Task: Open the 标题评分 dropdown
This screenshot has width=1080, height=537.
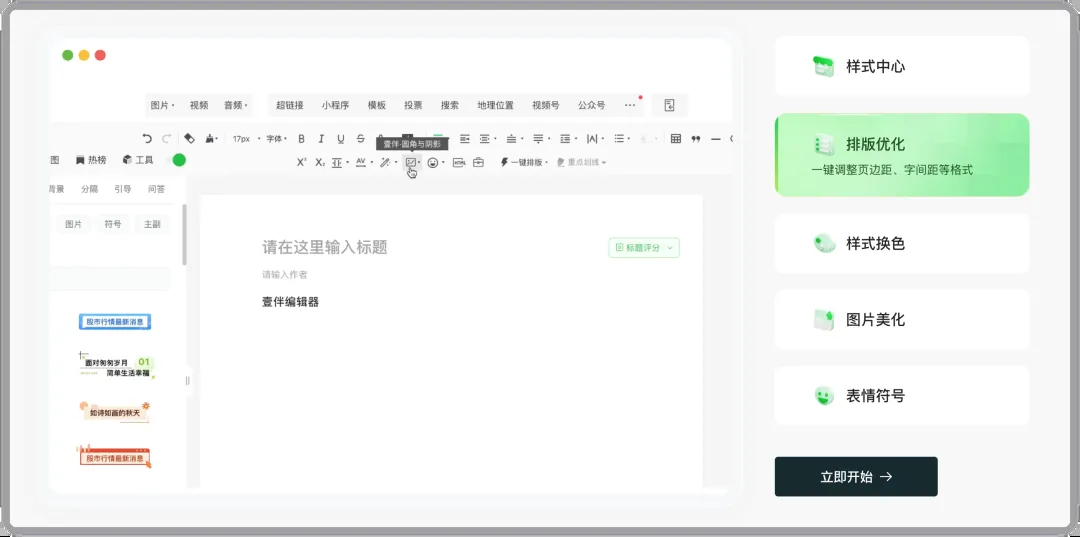Action: [643, 247]
